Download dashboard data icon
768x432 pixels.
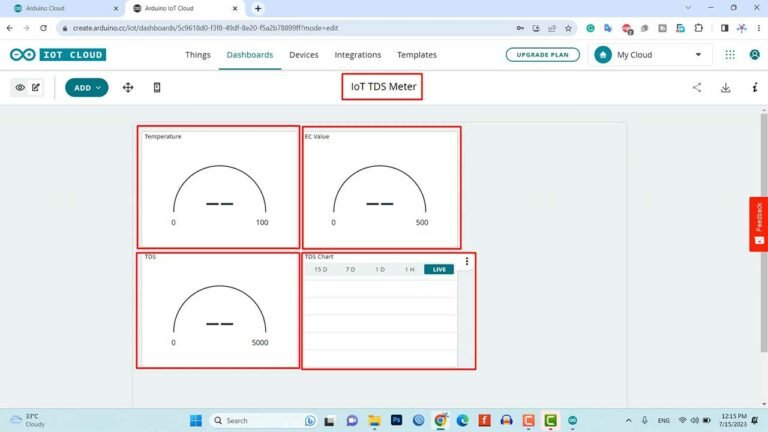(726, 88)
